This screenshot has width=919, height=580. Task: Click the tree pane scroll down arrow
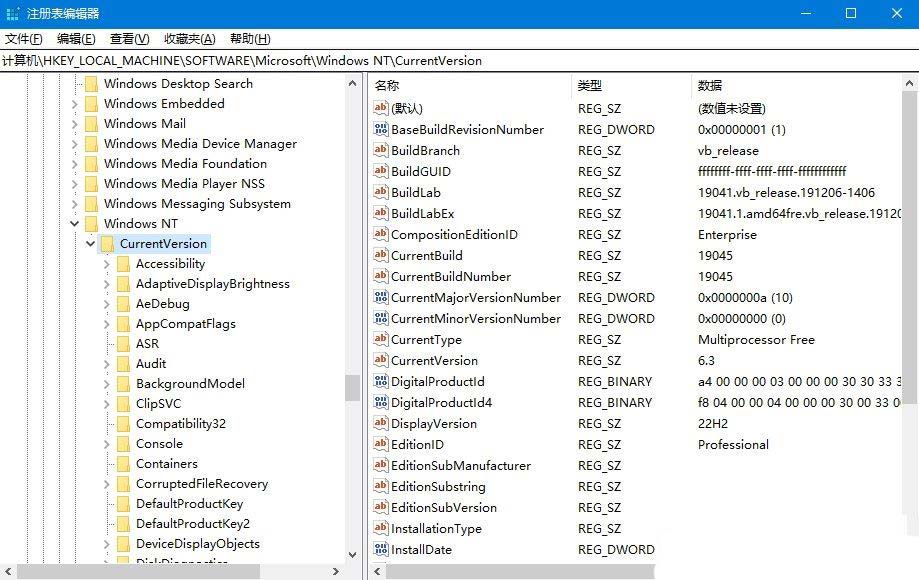click(352, 554)
